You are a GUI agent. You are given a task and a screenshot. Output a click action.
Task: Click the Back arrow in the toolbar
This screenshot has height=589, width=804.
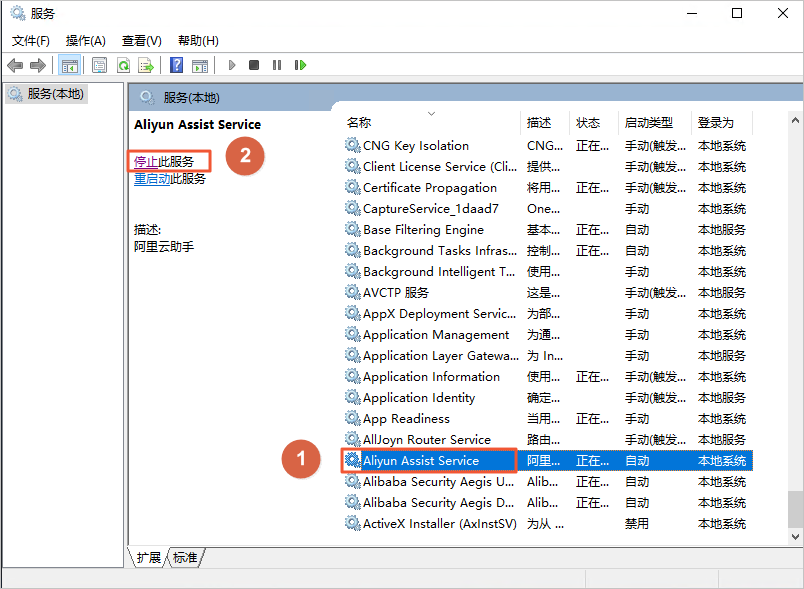point(15,65)
